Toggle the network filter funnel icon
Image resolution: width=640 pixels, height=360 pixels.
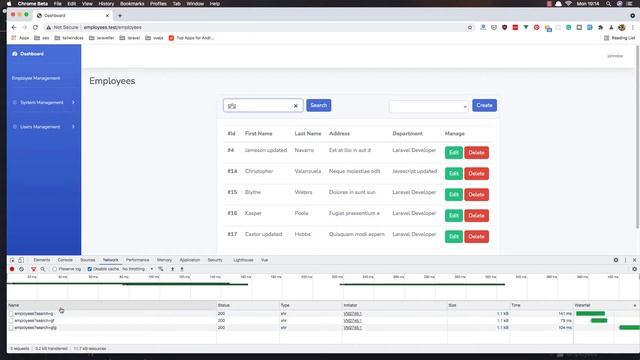pyautogui.click(x=33, y=269)
